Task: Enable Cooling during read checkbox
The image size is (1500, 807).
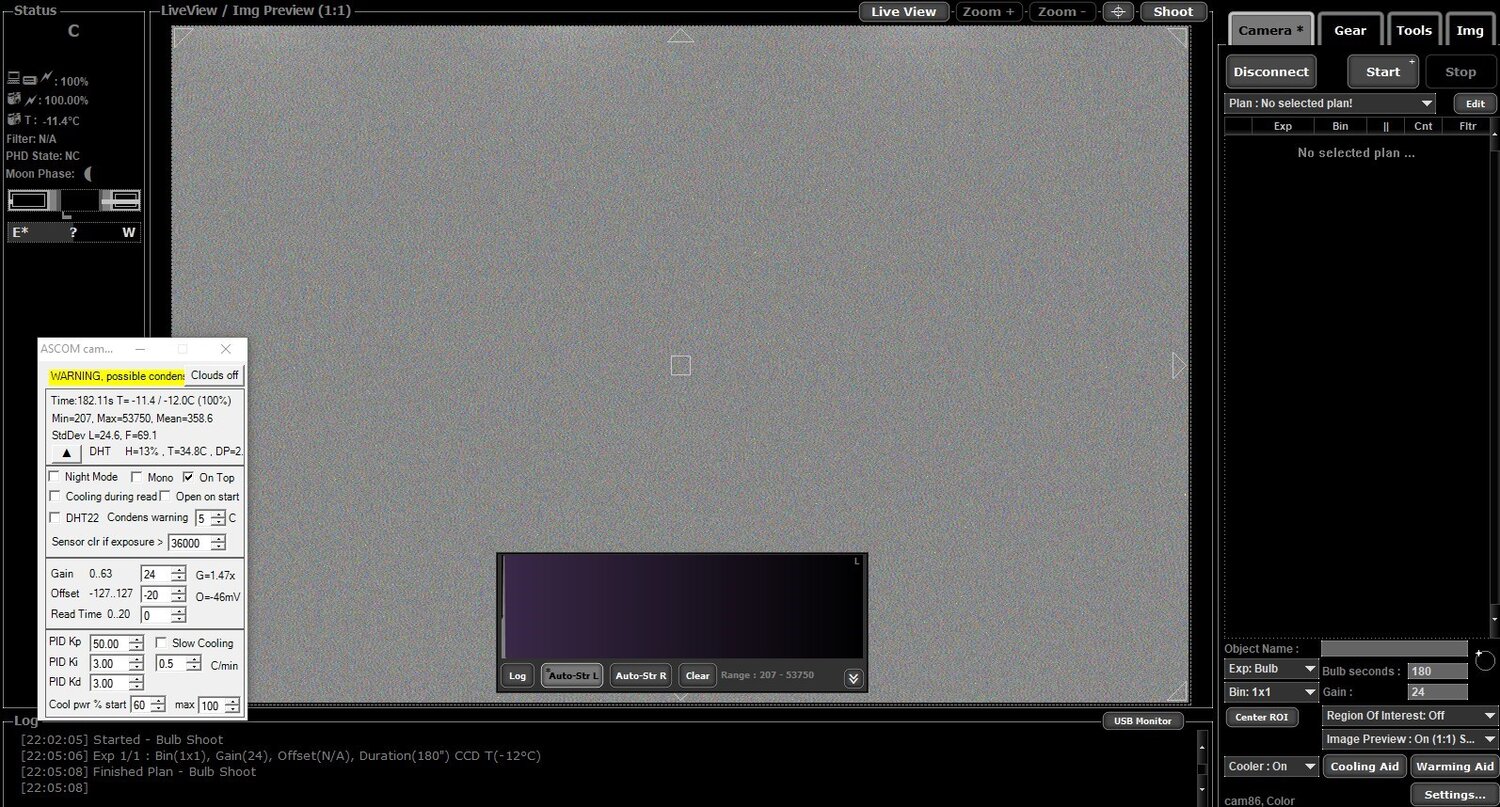Action: pyautogui.click(x=55, y=496)
